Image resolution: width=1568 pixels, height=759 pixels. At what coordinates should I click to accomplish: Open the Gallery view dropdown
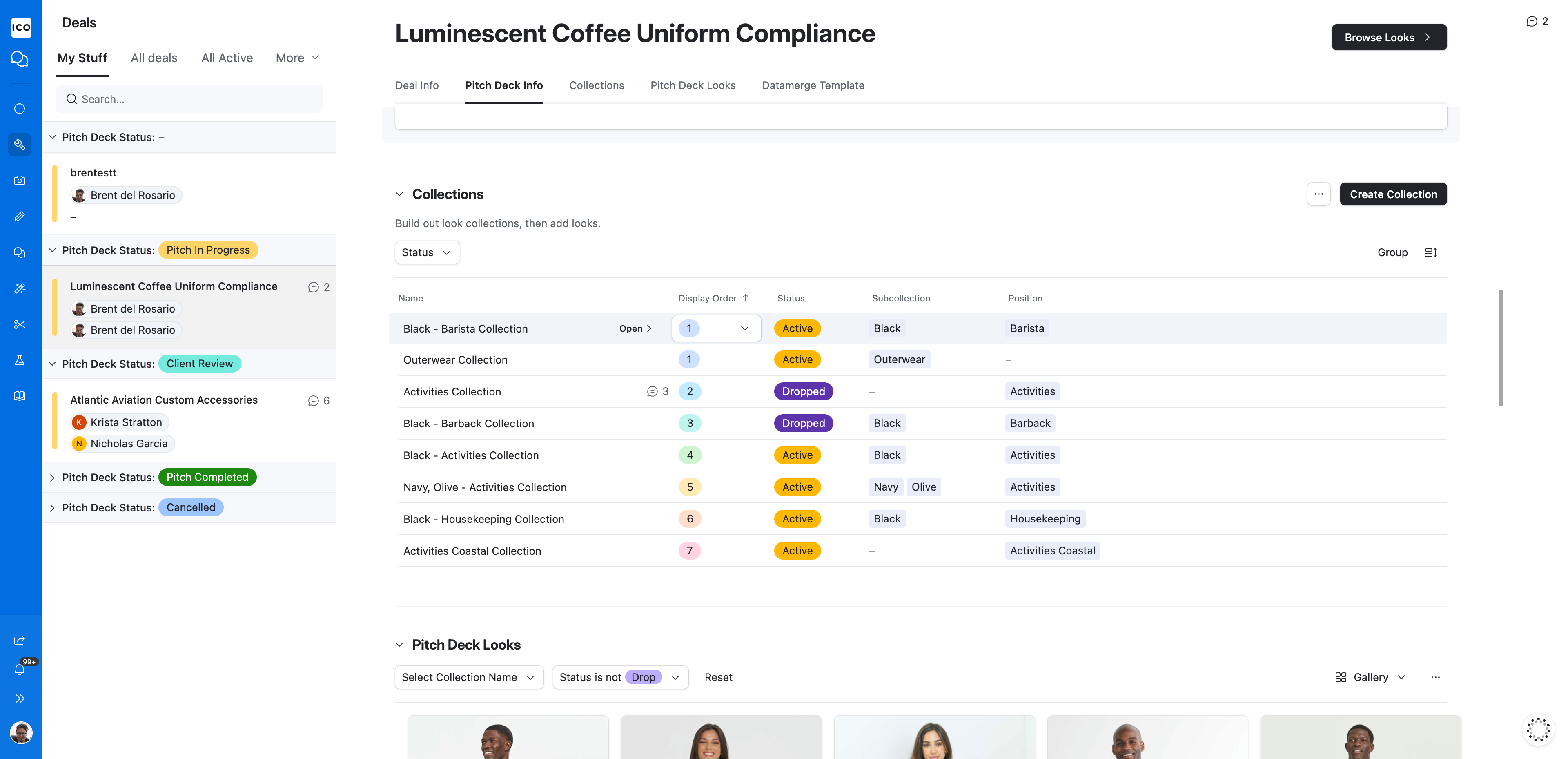coord(1370,677)
